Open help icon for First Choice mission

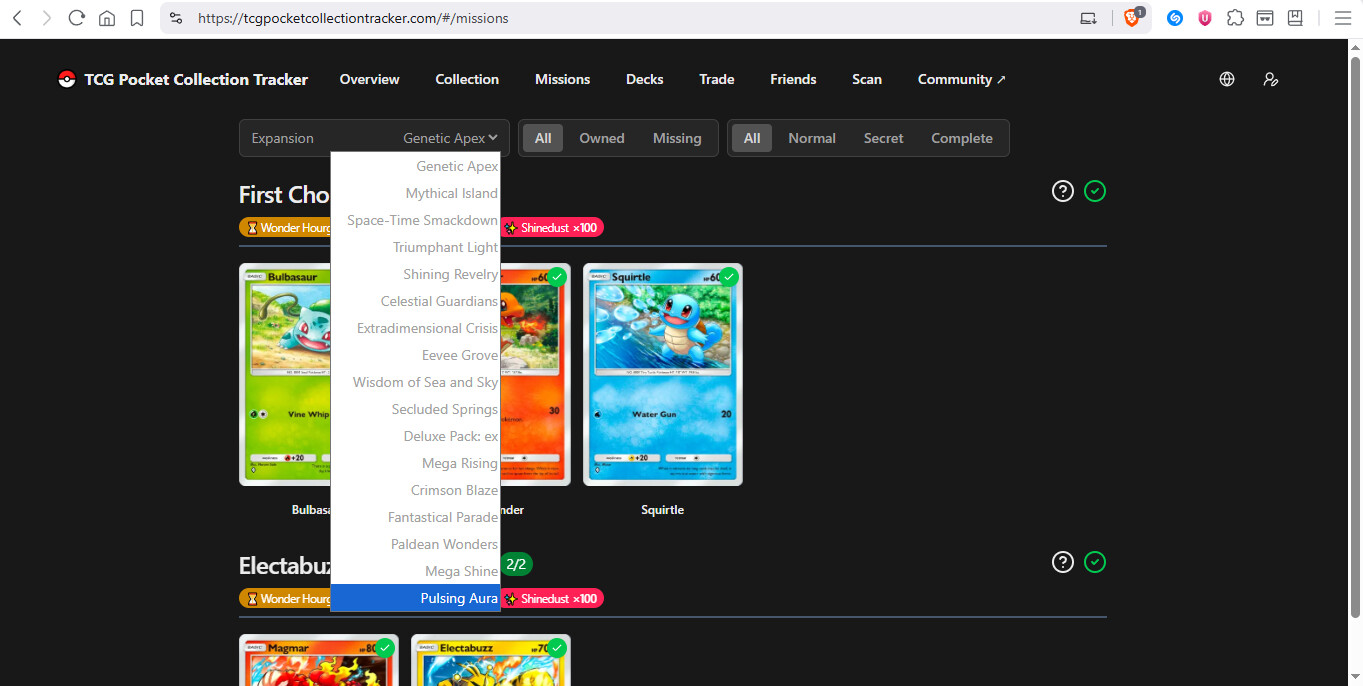click(1063, 190)
